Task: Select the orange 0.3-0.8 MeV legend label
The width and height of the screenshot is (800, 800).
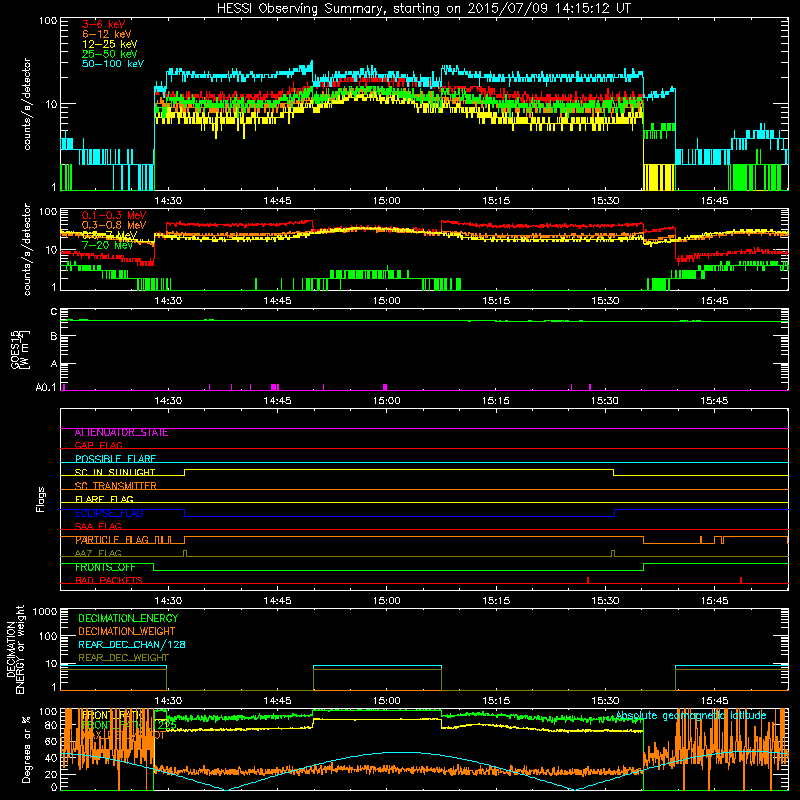Action: (x=114, y=225)
